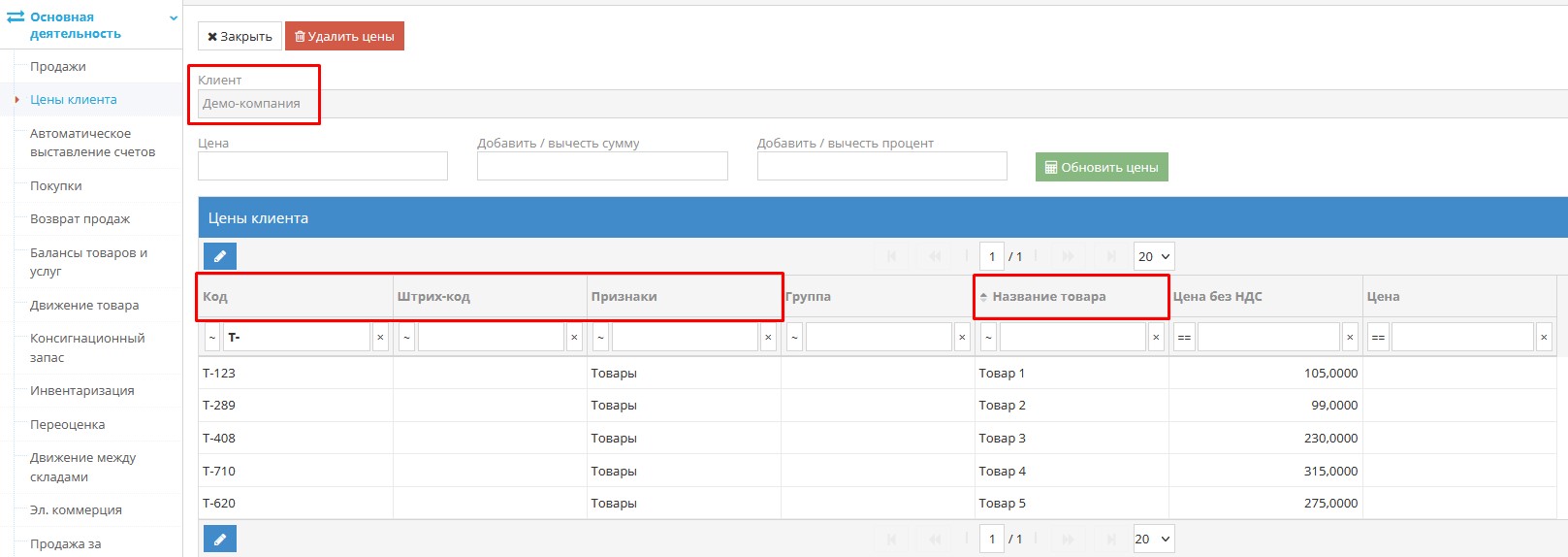
Task: Click the Код filter operator tilde button
Action: tap(212, 338)
